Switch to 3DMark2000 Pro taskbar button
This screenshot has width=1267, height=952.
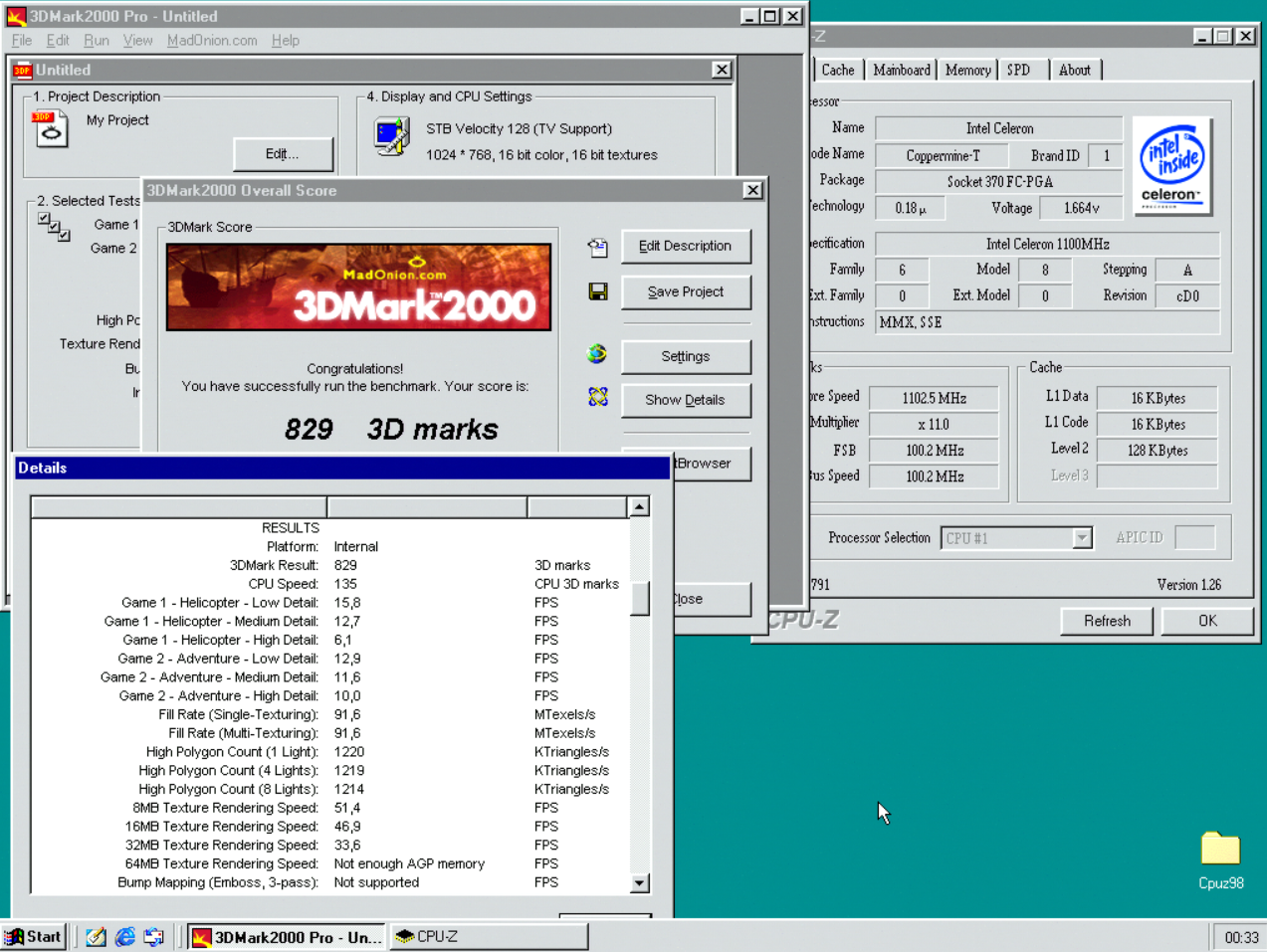tap(287, 937)
